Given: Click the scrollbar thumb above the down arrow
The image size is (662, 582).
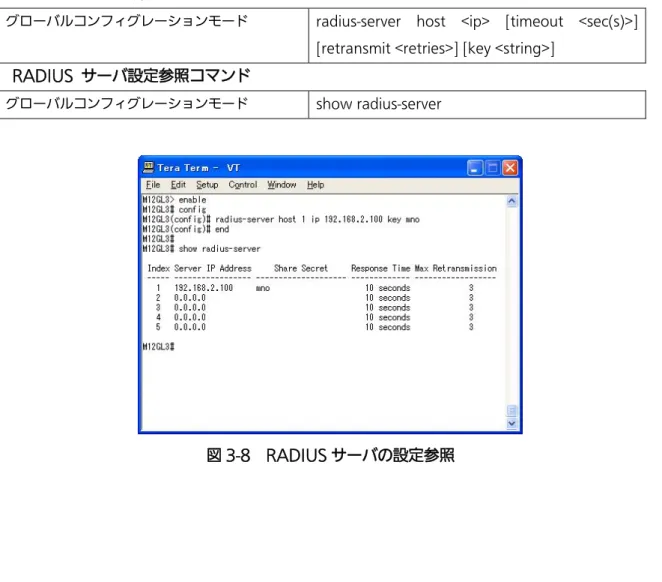Looking at the screenshot, I should pyautogui.click(x=512, y=411).
